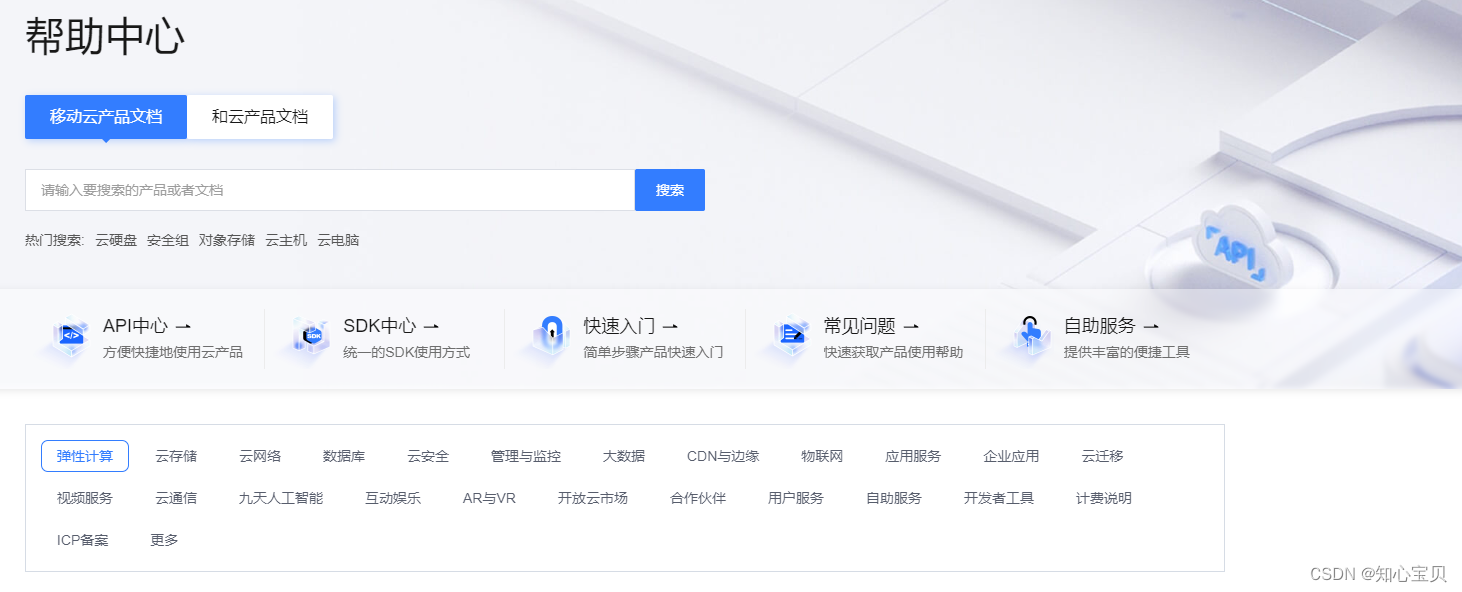Open the 快速入门 heading link
Image resolution: width=1462 pixels, height=592 pixels.
[x=620, y=326]
